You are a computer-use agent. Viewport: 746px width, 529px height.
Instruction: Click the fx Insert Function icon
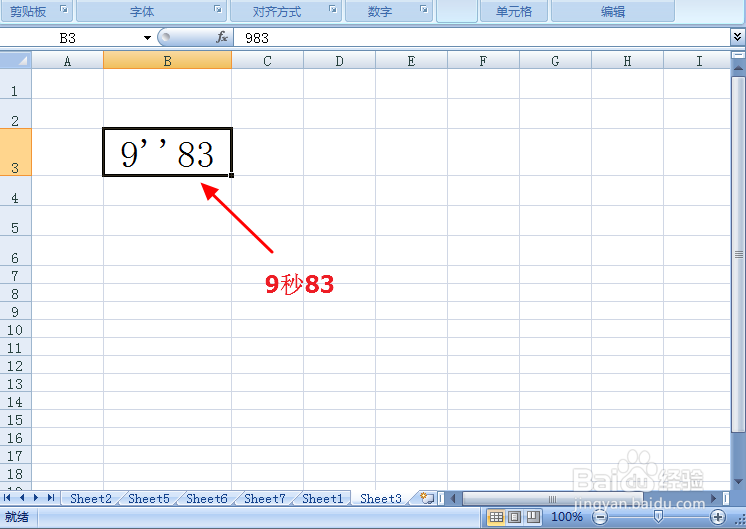[222, 38]
